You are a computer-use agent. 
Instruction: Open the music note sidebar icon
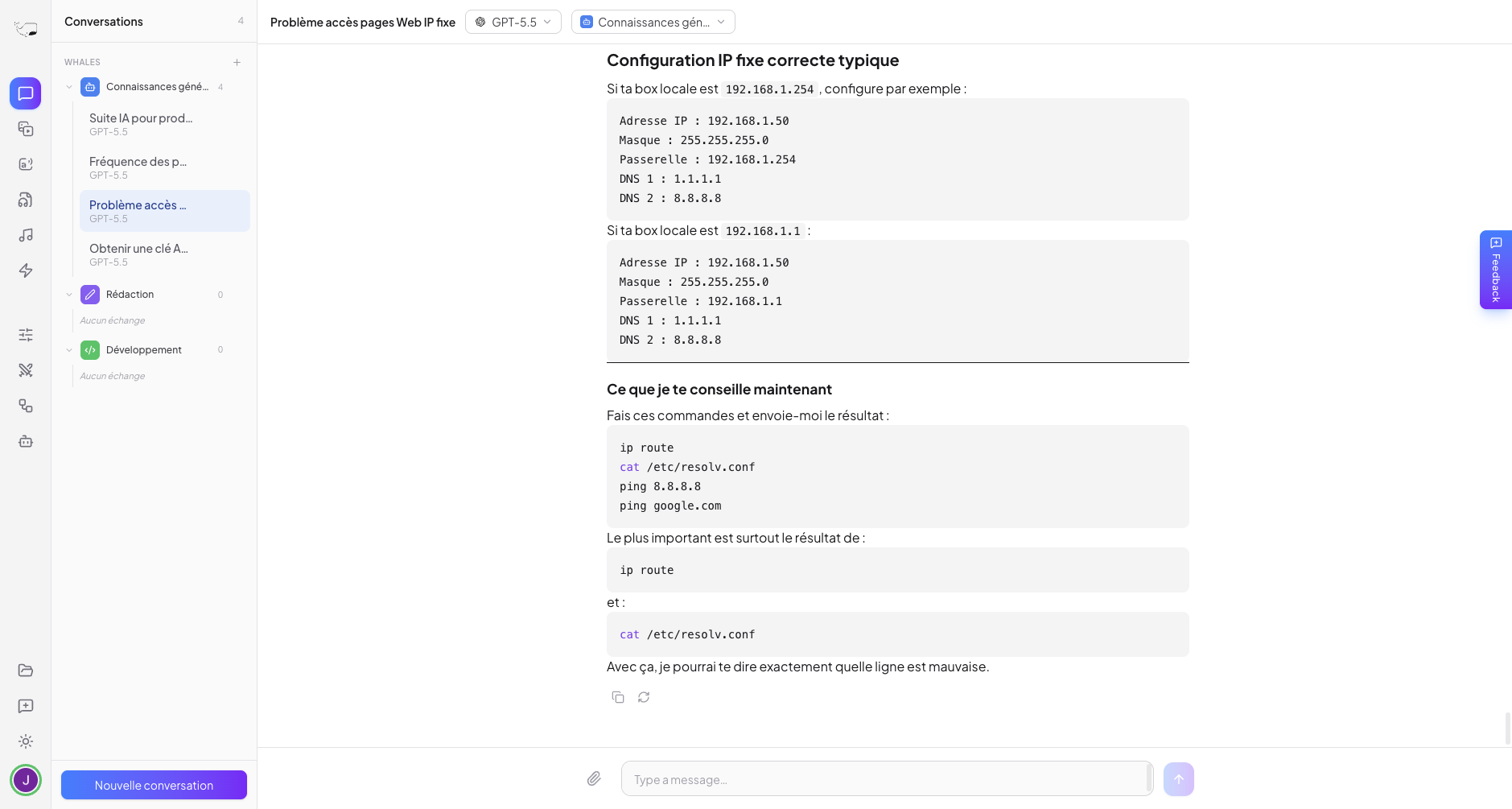[26, 235]
